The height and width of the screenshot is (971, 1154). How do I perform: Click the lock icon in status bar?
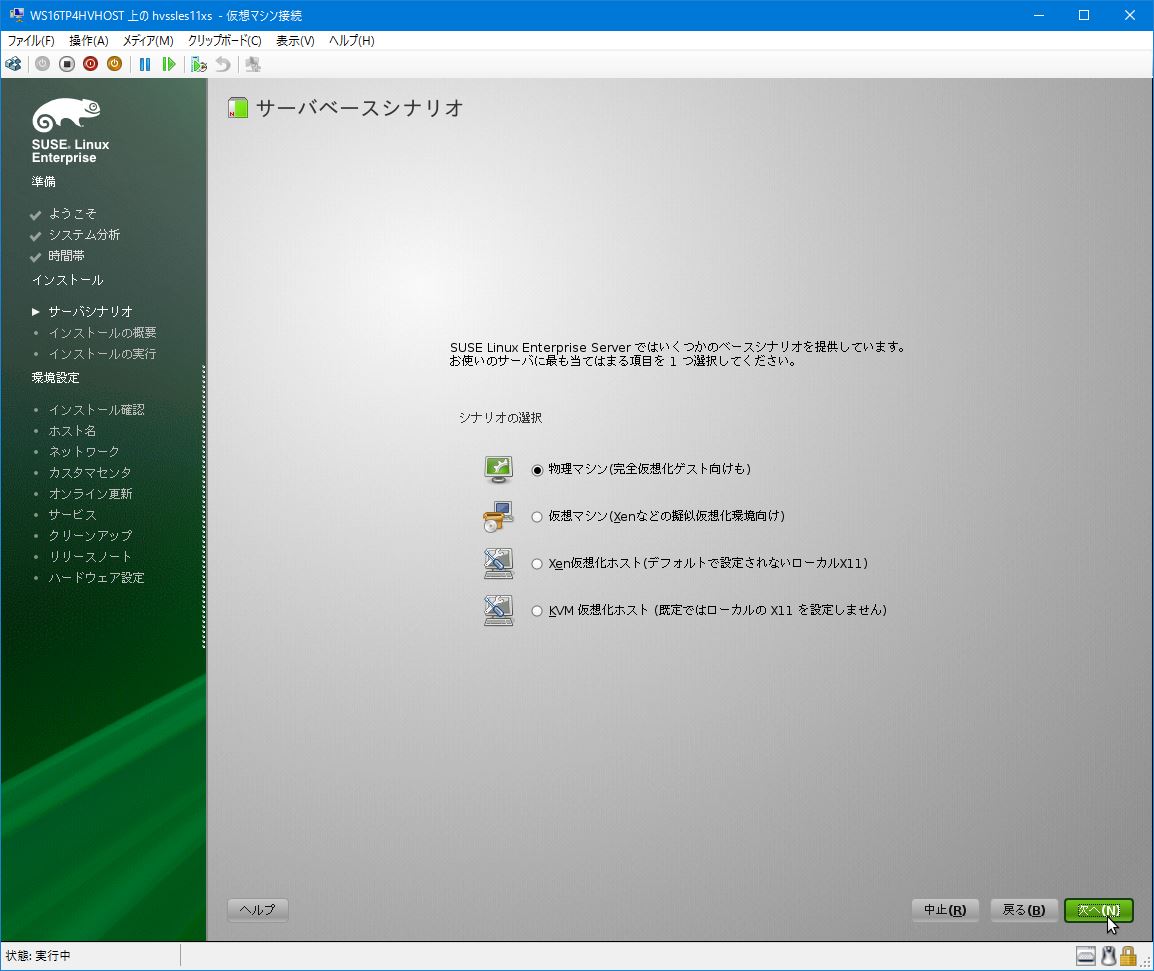1128,956
